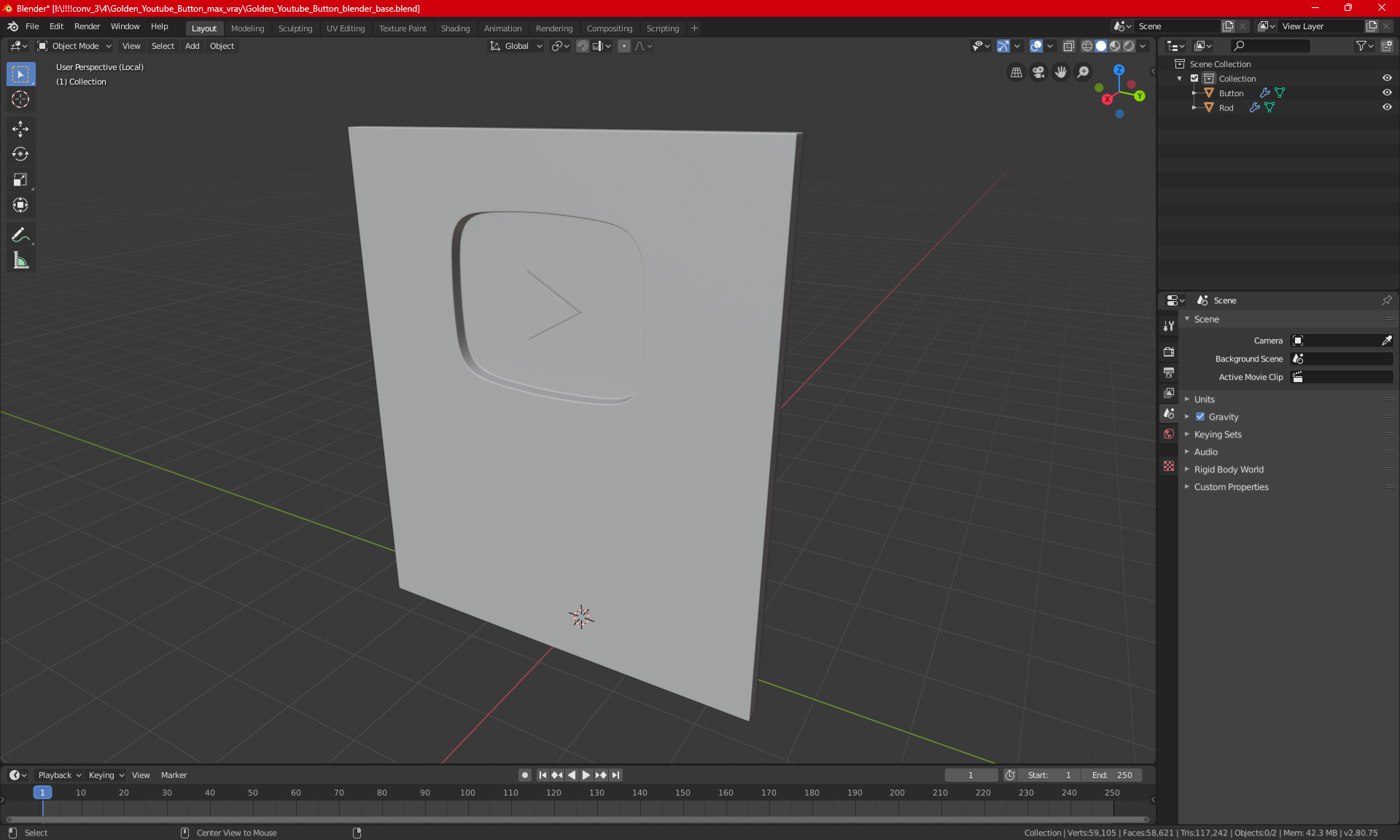Click the End frame 250 field

coord(1112,775)
